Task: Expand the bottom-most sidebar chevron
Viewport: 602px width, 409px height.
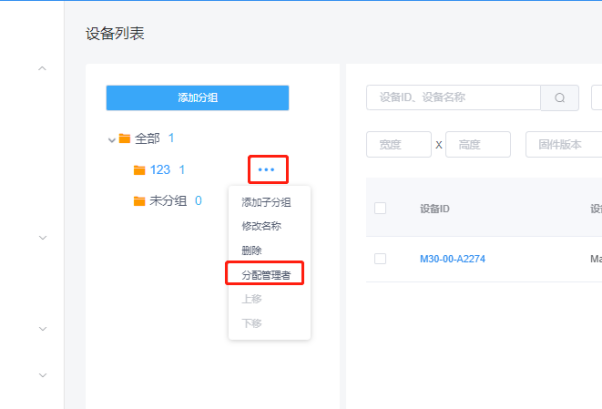Action: pyautogui.click(x=42, y=375)
